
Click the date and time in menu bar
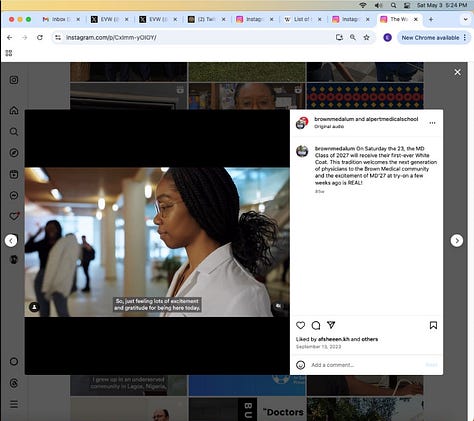442,5
